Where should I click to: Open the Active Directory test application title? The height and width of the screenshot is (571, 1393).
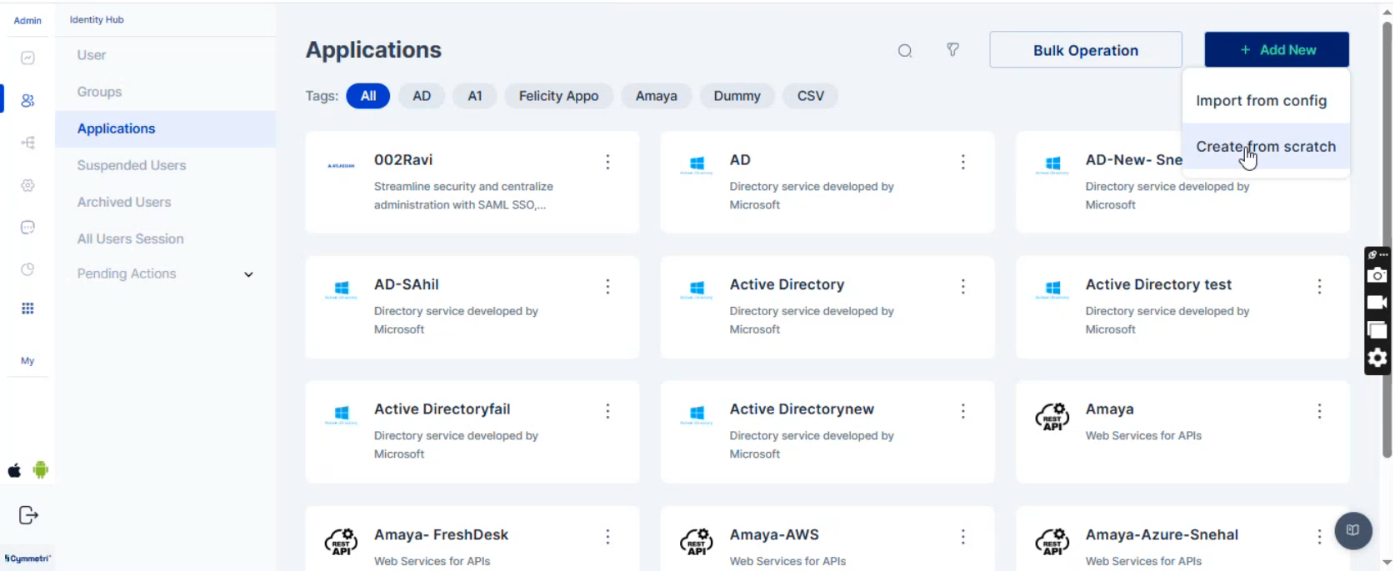coord(1158,285)
